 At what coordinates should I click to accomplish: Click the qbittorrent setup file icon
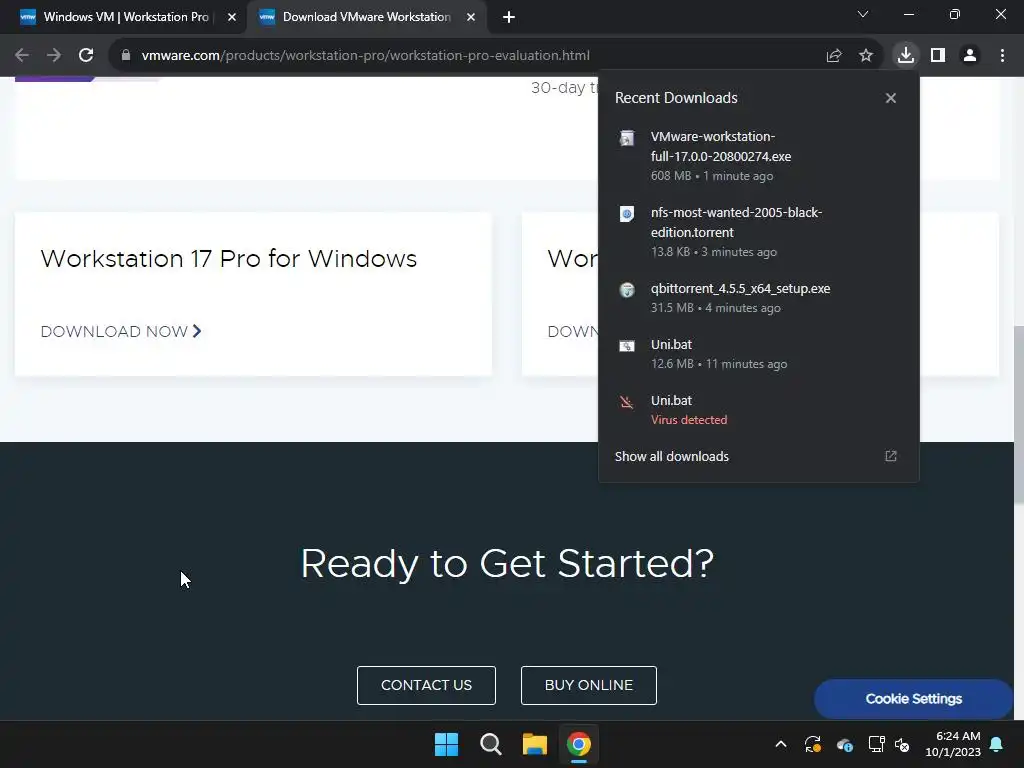(x=627, y=290)
